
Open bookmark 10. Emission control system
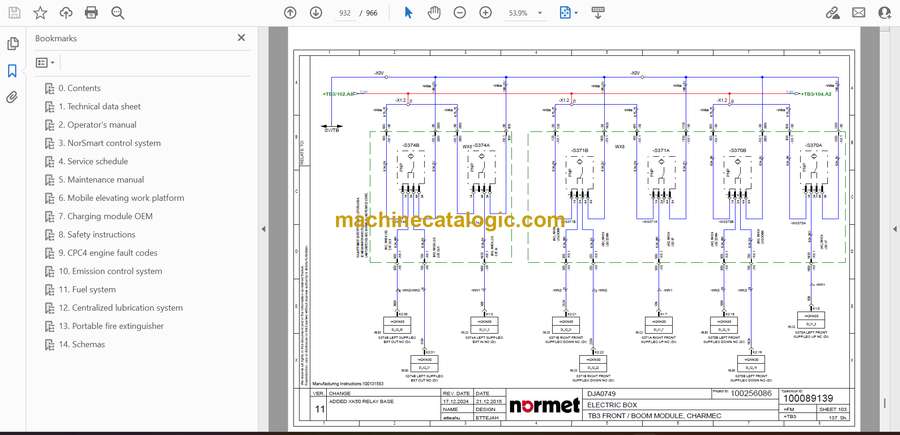pyautogui.click(x=110, y=271)
